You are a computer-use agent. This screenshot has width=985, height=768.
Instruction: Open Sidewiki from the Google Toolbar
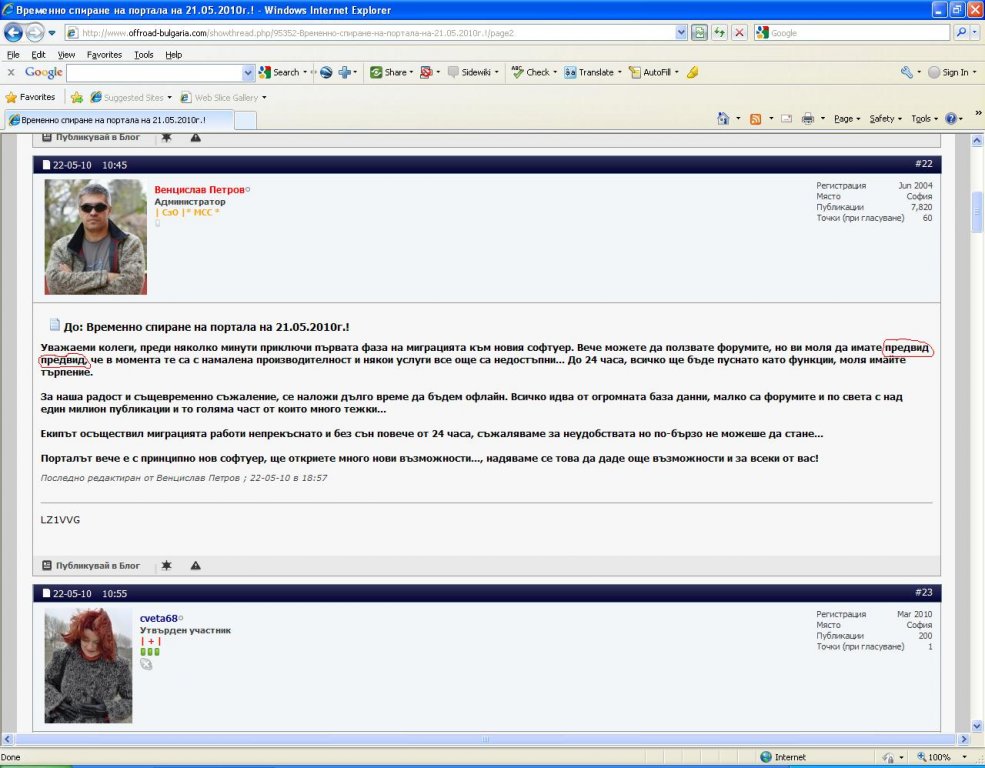click(469, 72)
